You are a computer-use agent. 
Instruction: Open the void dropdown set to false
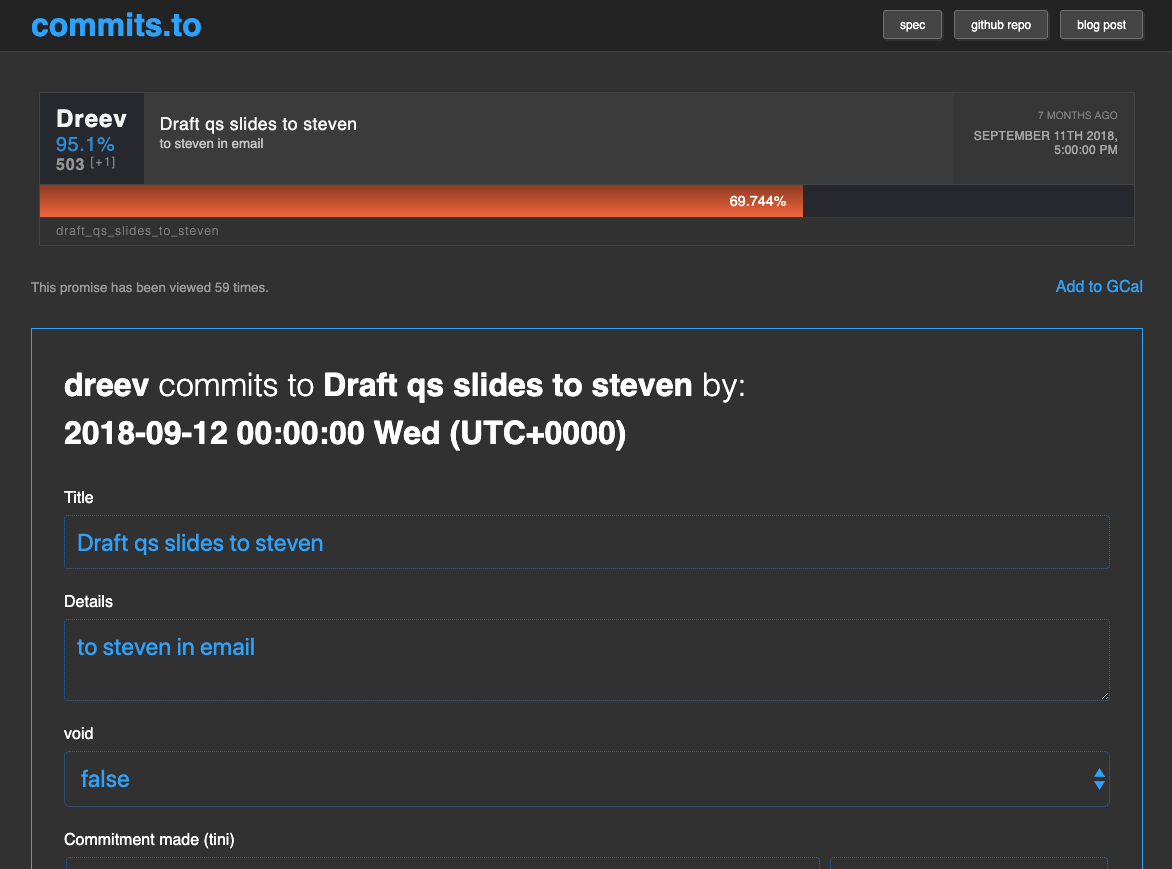[586, 779]
